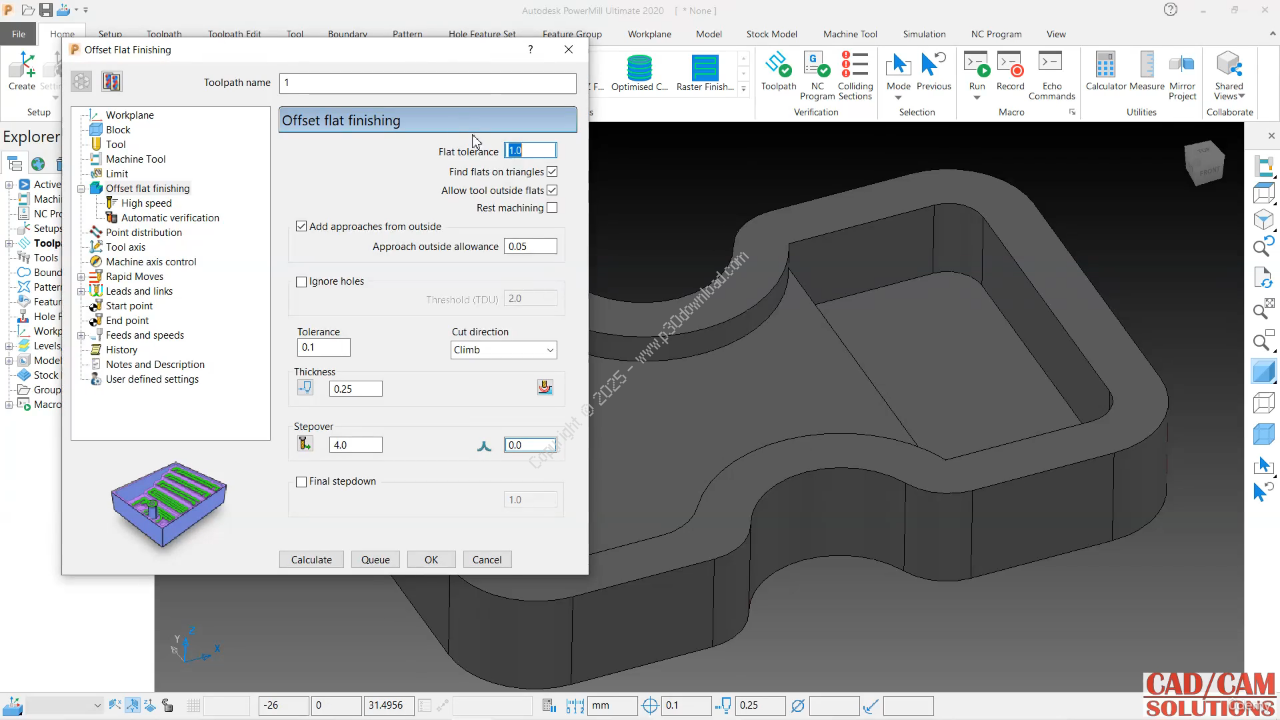Switch to the Stock Model tab
The width and height of the screenshot is (1280, 720).
click(771, 34)
